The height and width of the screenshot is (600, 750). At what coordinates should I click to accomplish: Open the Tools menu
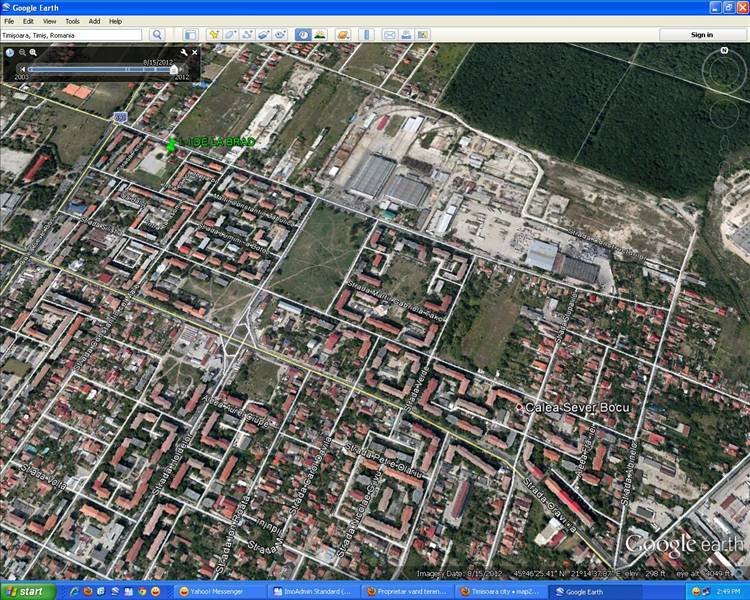pos(72,20)
